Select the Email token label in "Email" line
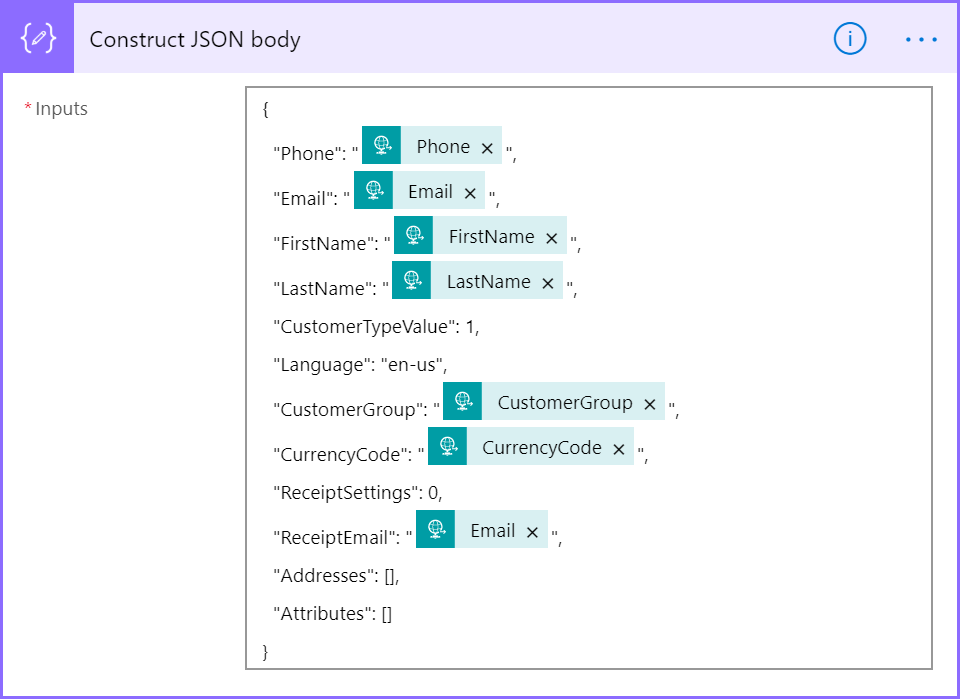The width and height of the screenshot is (960, 699). coord(430,192)
